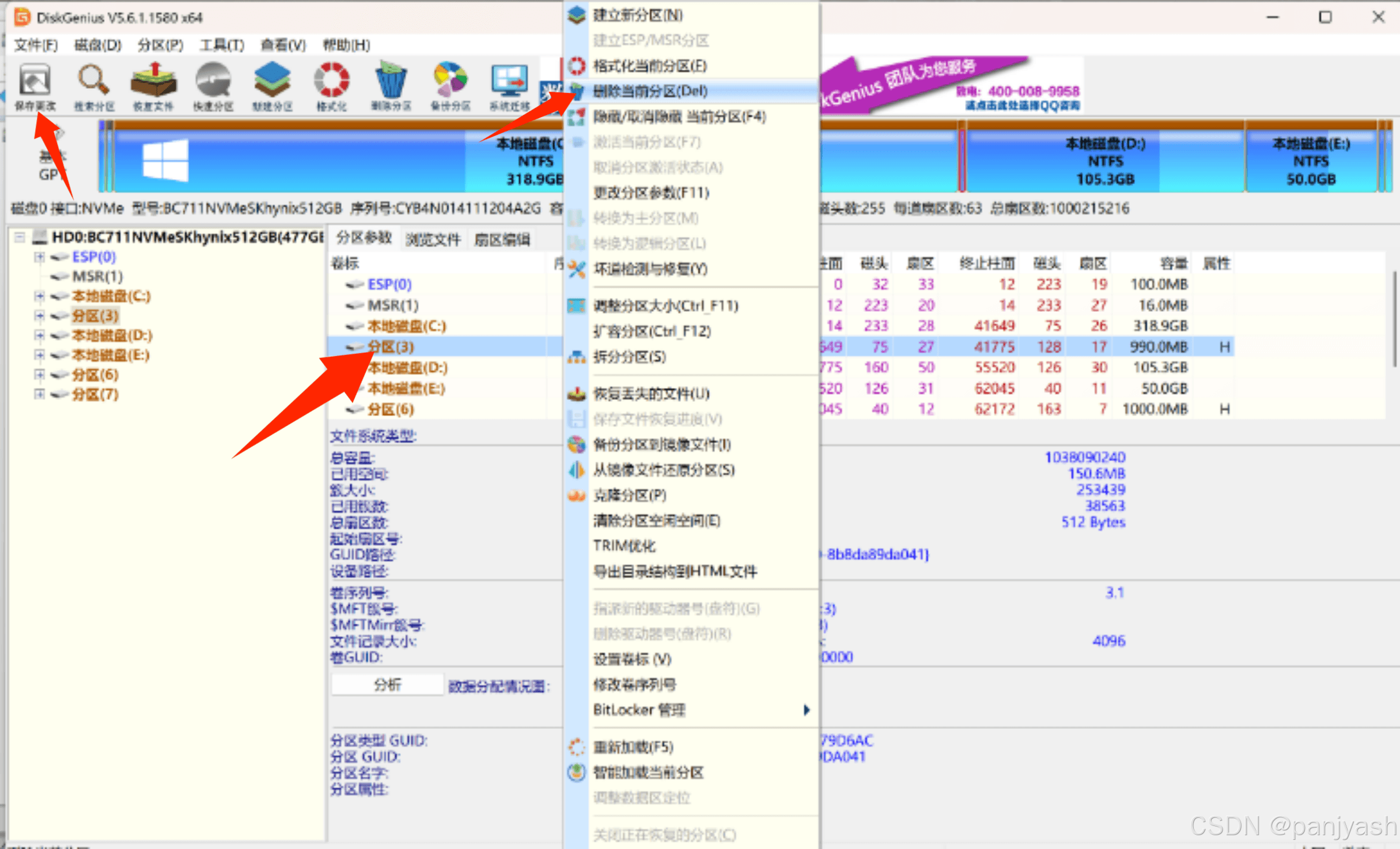Select the 本地磁盘(E:) block in the disk map

pos(1310,161)
